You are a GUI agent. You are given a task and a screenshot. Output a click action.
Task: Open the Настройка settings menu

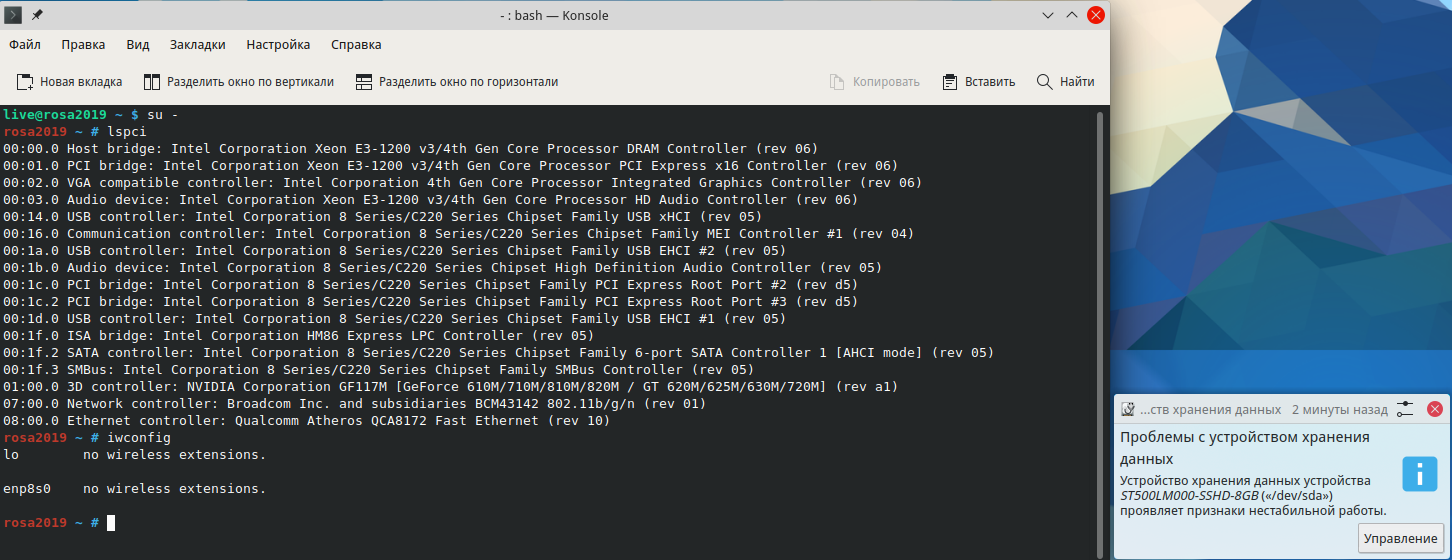coord(278,45)
